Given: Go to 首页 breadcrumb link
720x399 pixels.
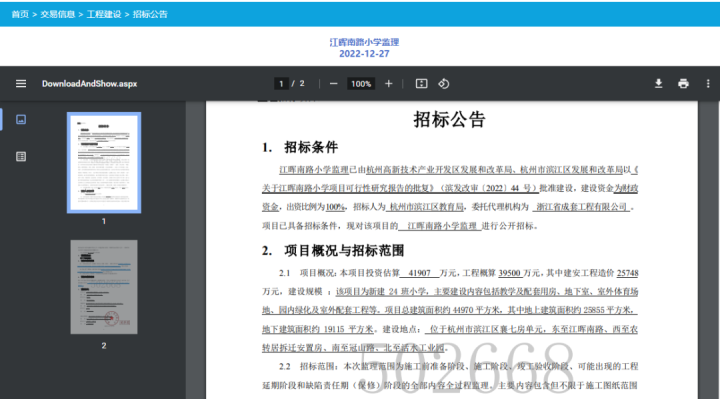Looking at the screenshot, I should [20, 14].
